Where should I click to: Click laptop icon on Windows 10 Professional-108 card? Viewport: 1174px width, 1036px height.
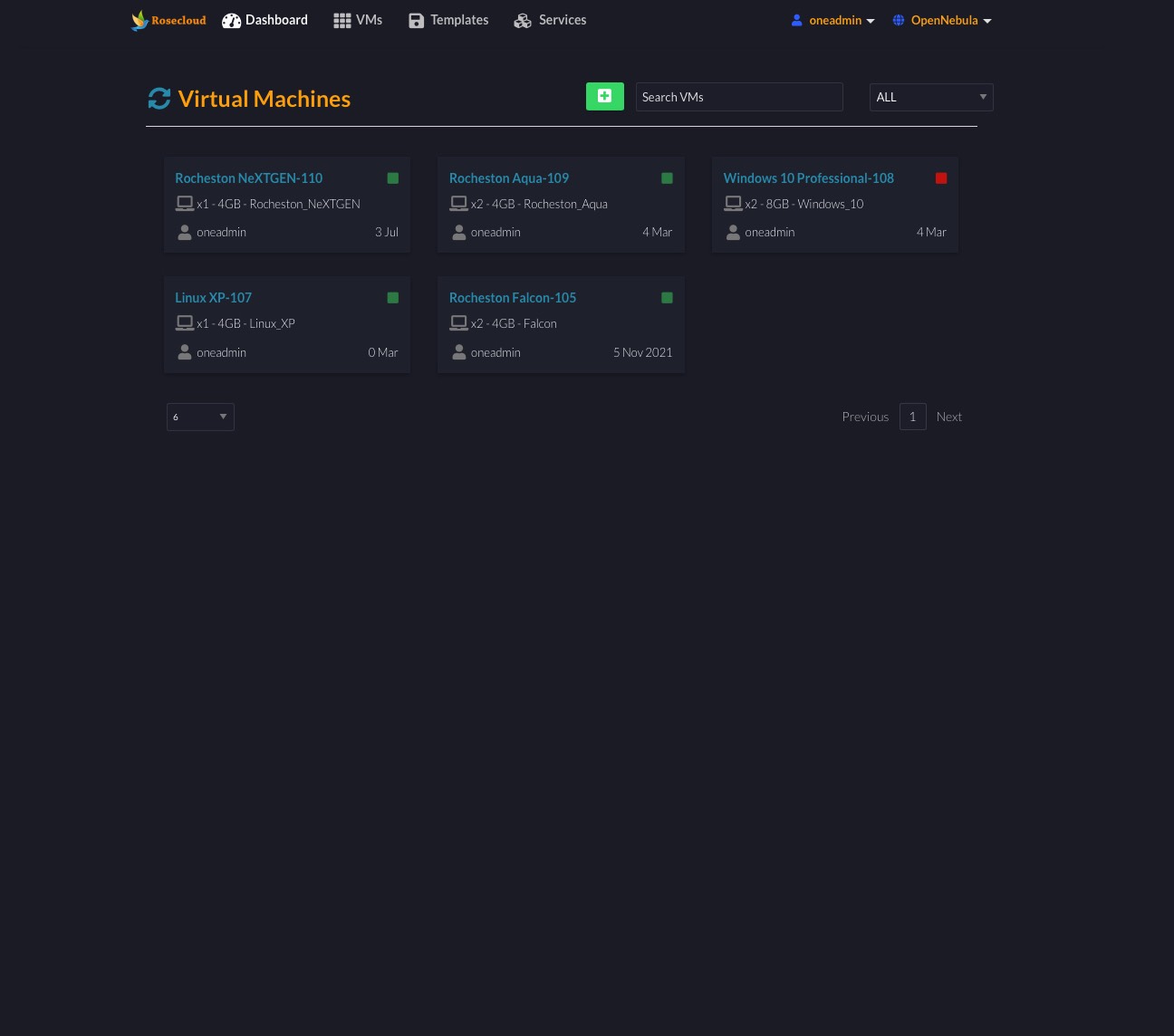tap(733, 204)
